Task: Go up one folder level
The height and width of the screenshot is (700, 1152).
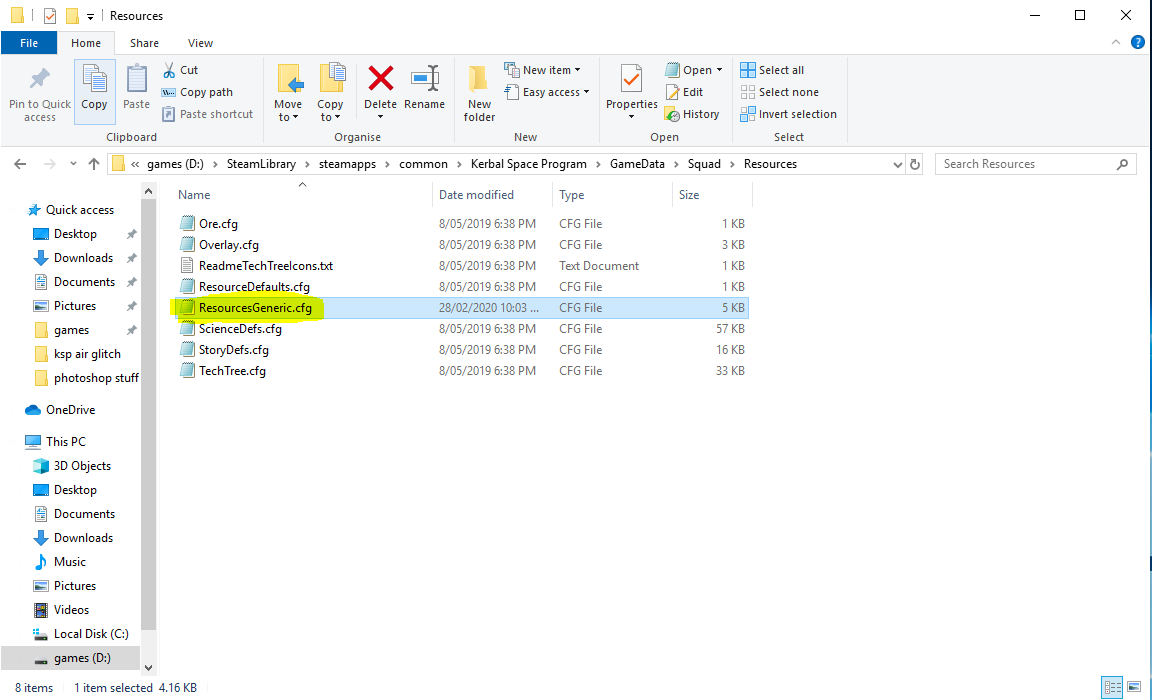Action: coord(93,164)
